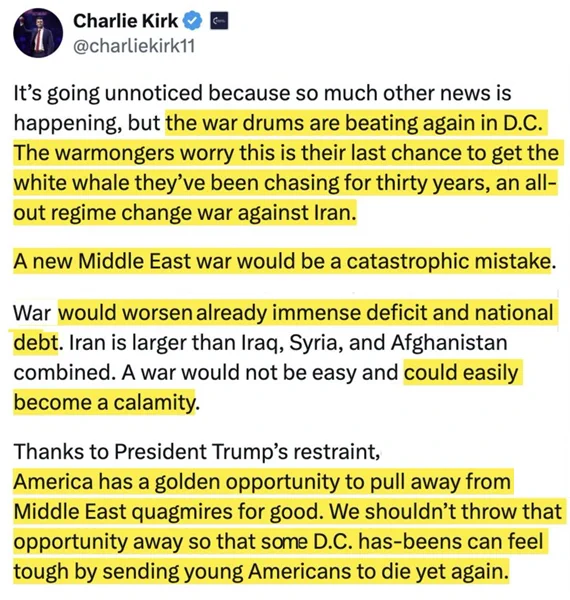The image size is (570, 600).
Task: Click the blue verified checkmark badge
Action: (x=194, y=21)
